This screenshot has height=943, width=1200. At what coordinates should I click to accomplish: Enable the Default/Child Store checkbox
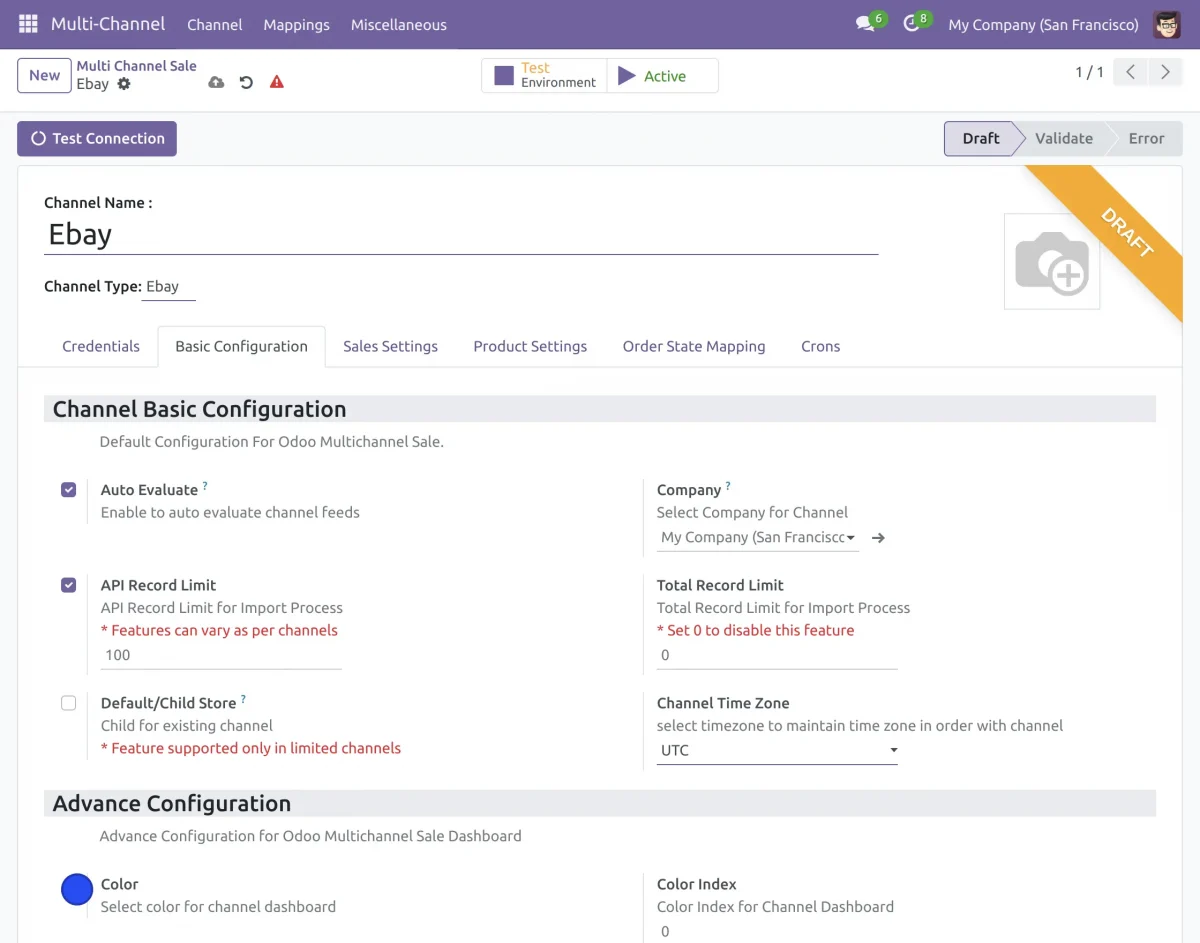point(69,703)
